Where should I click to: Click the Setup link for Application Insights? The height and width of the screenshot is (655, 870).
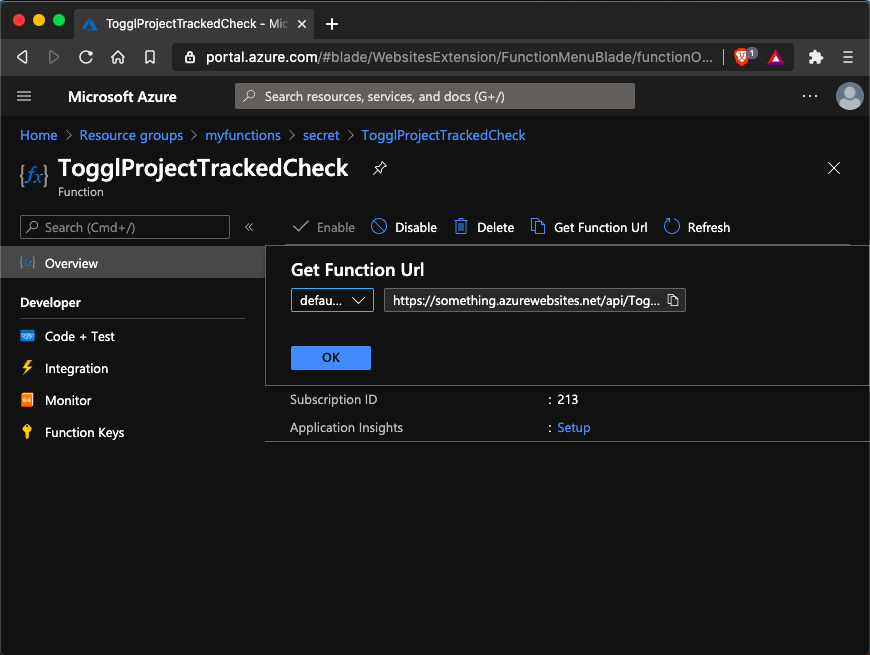pyautogui.click(x=573, y=427)
